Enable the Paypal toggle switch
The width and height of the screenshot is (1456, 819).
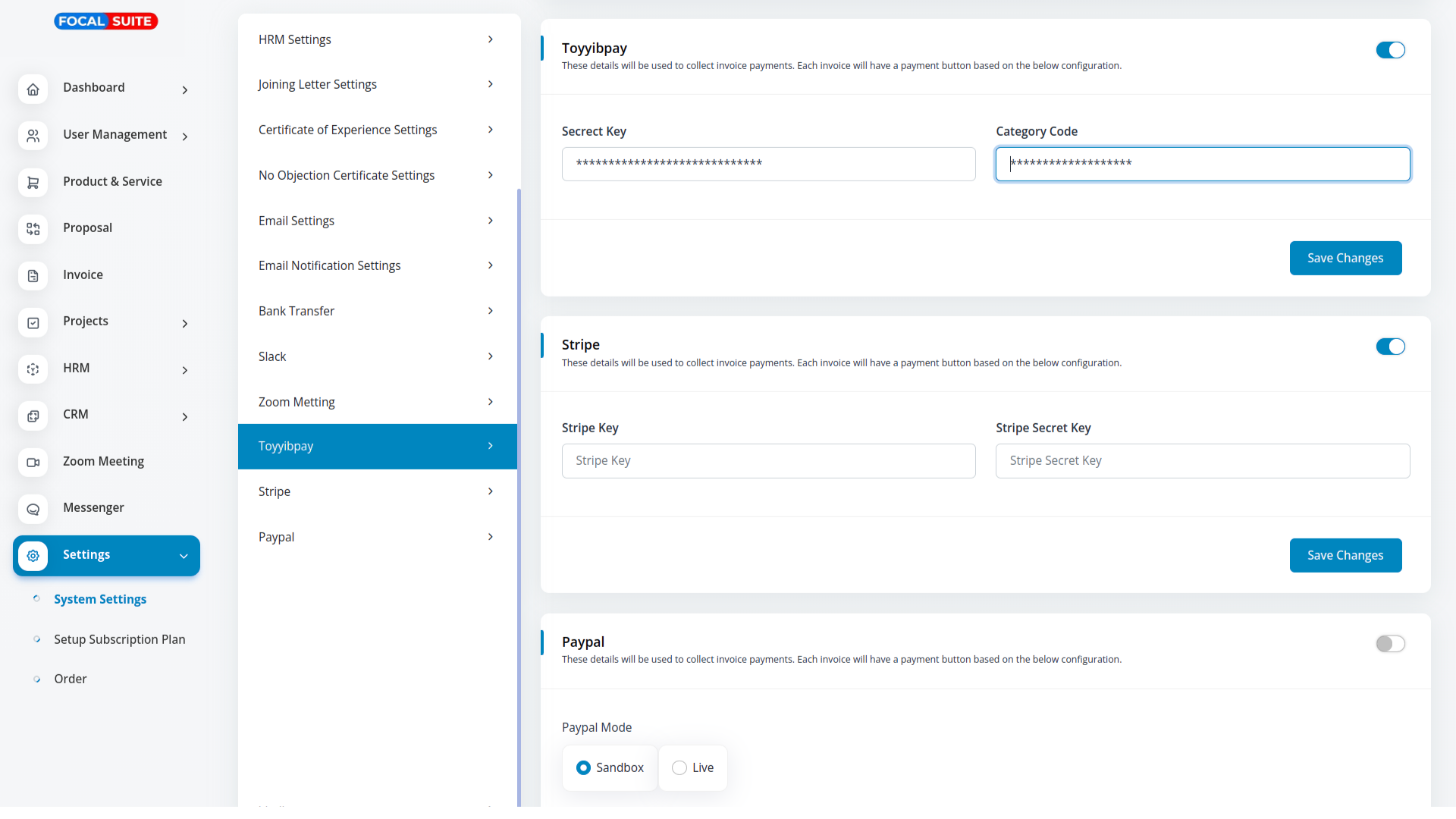(1390, 644)
